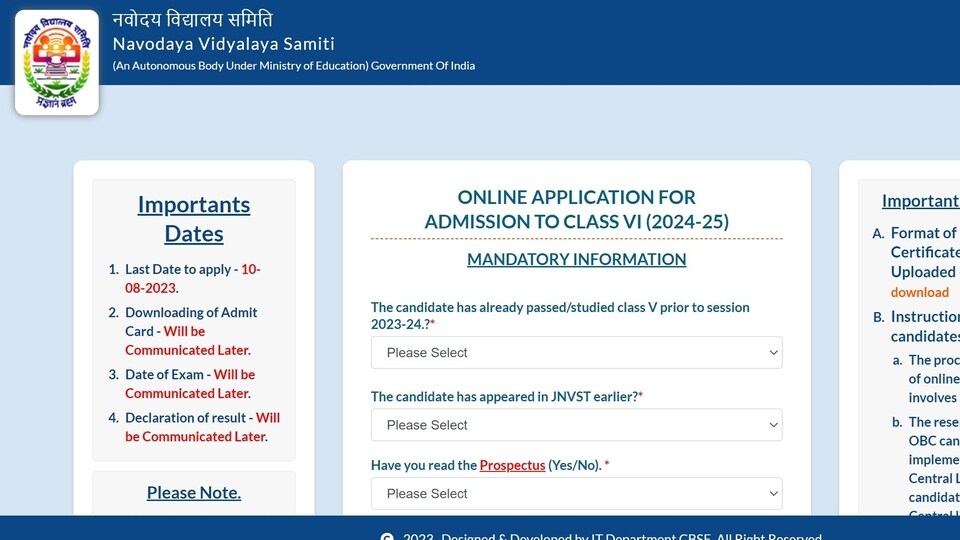Click the Navodaya Vidyalaya Samiti logo
Image resolution: width=960 pixels, height=540 pixels.
tap(57, 62)
